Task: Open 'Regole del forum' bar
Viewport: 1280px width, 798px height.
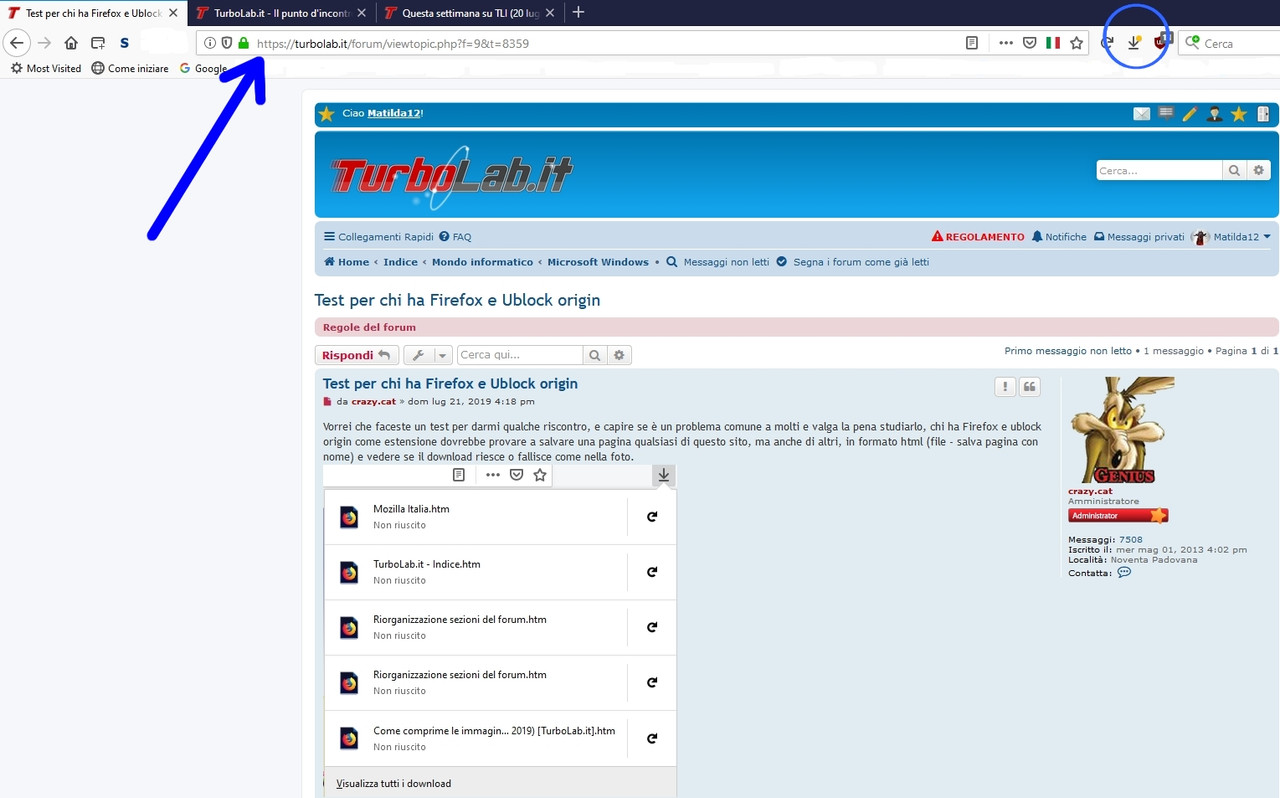Action: [x=369, y=327]
